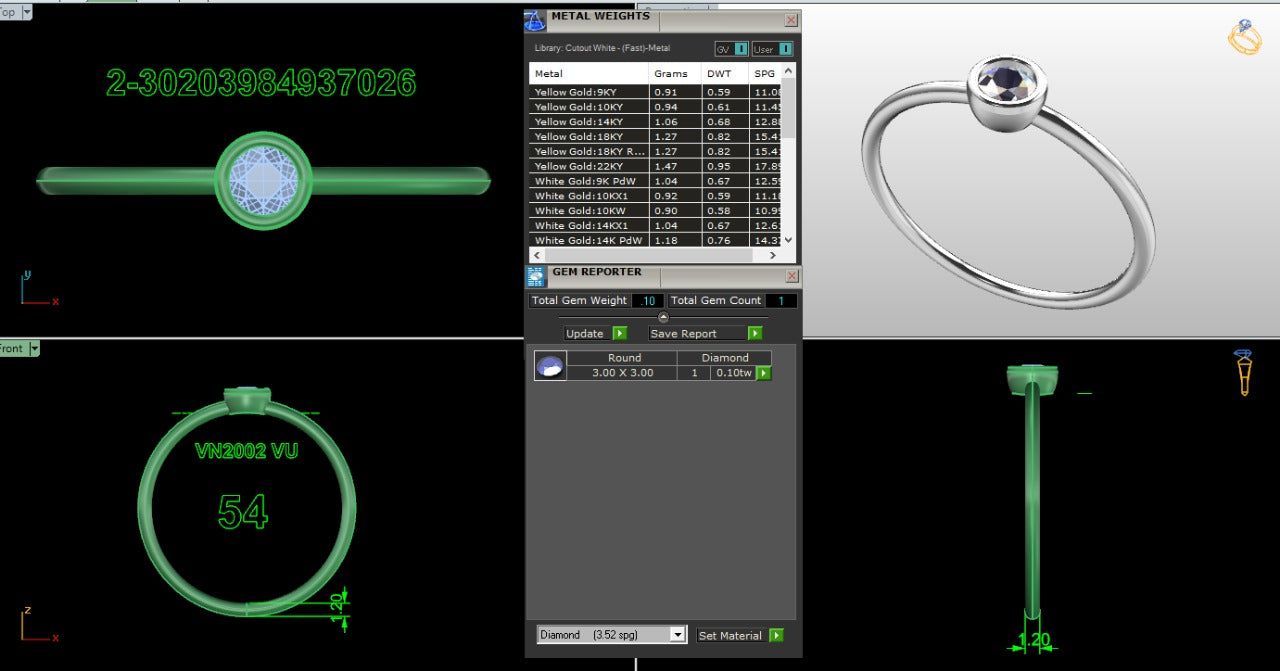Select the Yellow Gold:18KY row
This screenshot has height=671, width=1280.
(x=655, y=137)
